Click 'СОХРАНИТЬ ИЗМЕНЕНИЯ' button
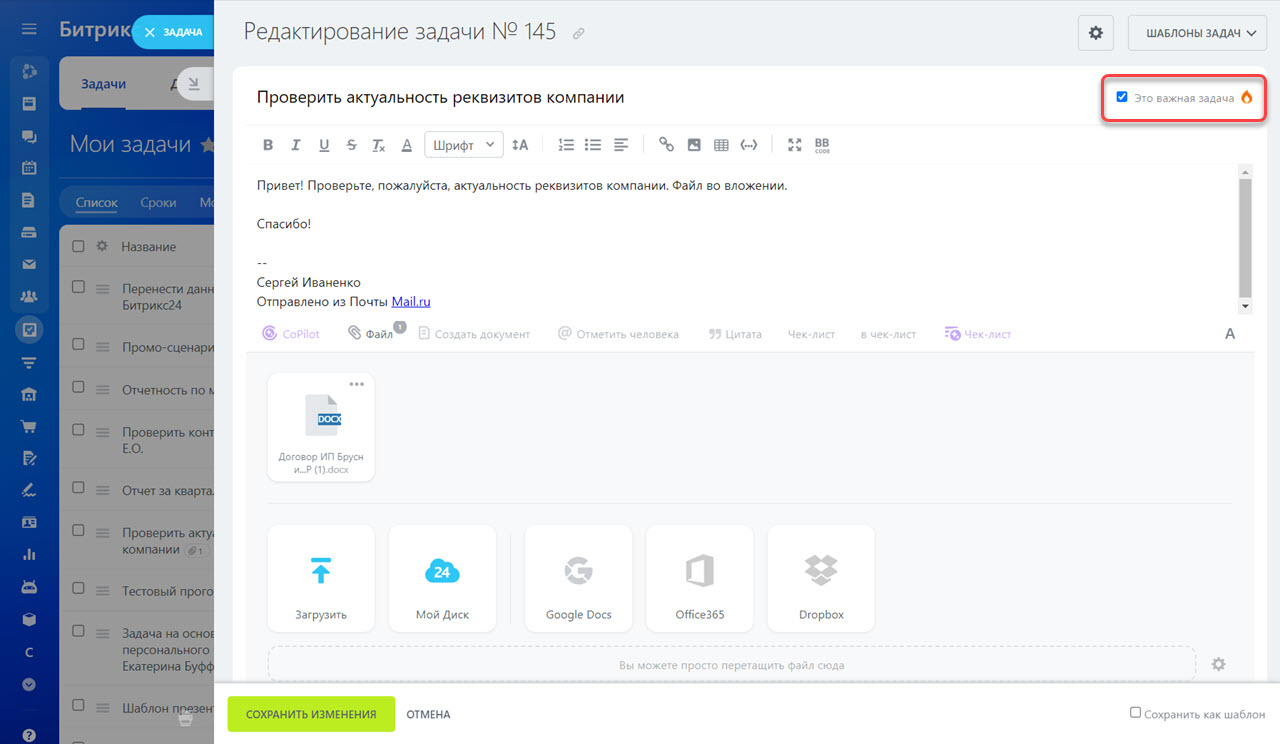 point(311,714)
